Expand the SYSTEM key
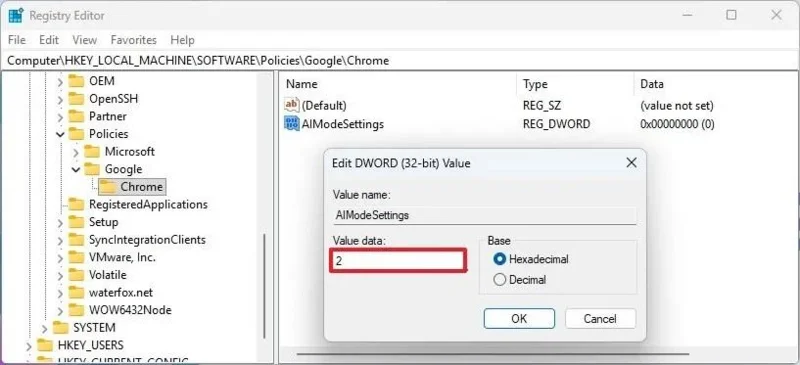The width and height of the screenshot is (800, 365). pos(44,328)
